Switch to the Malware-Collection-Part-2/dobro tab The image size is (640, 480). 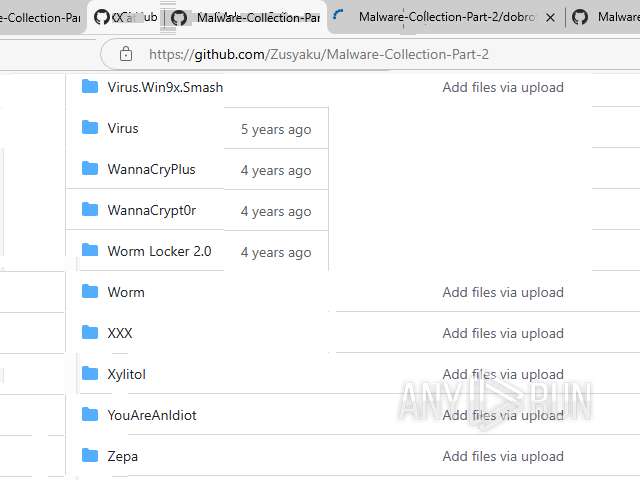tap(446, 17)
